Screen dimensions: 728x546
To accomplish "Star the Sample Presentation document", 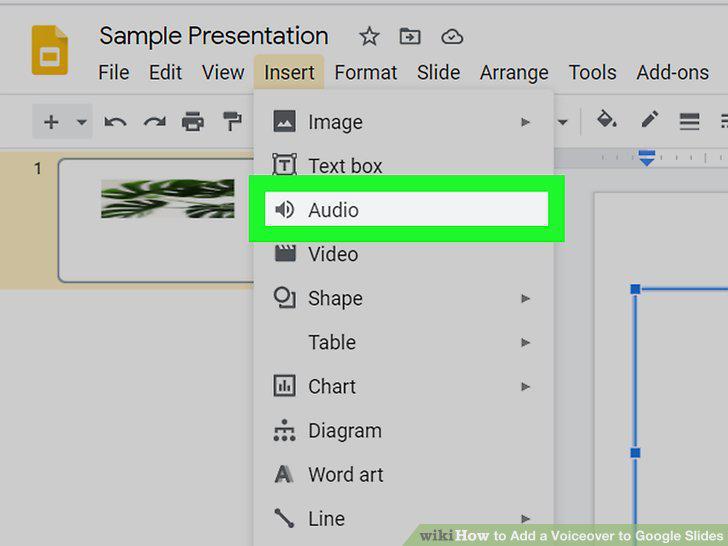I will click(x=369, y=36).
